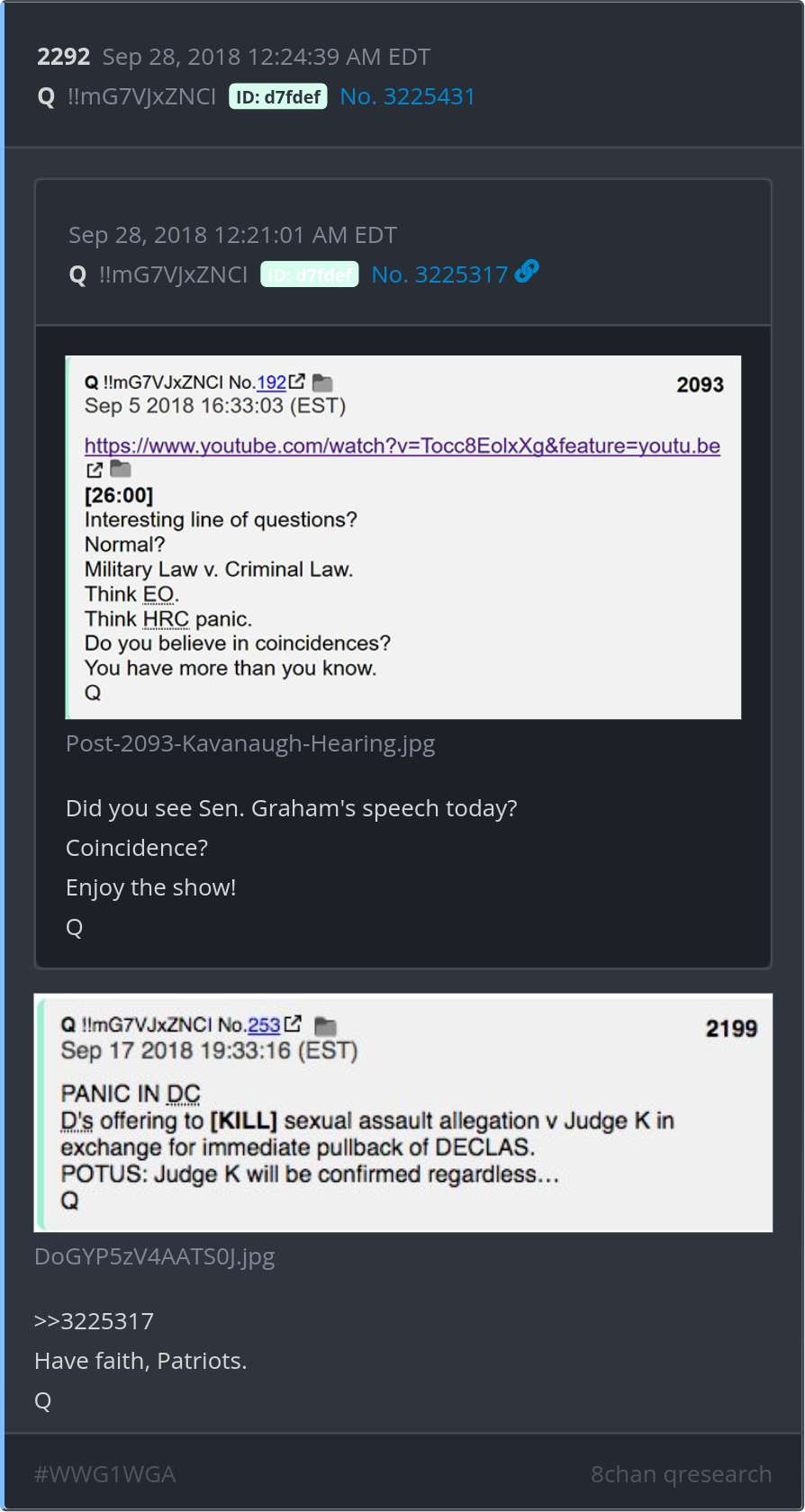This screenshot has height=1512, width=805.
Task: Click the chain link icon beside No. 3225317
Action: pos(527,271)
